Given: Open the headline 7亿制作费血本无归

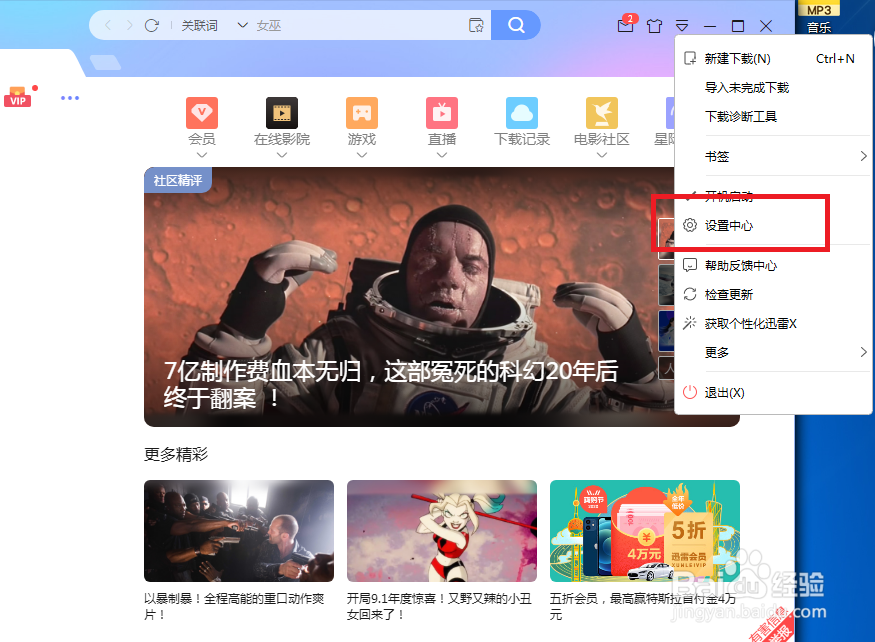Looking at the screenshot, I should click(391, 385).
